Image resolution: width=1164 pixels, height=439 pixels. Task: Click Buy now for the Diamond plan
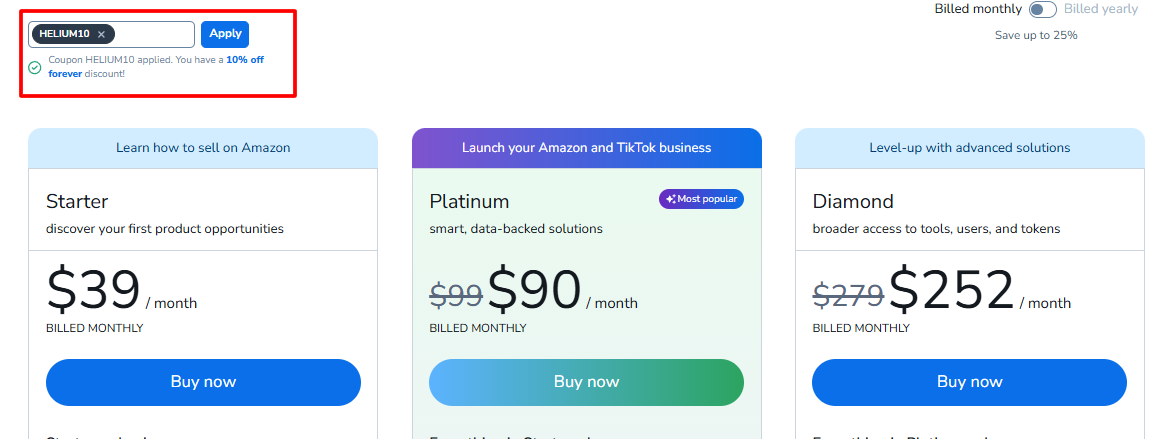969,382
